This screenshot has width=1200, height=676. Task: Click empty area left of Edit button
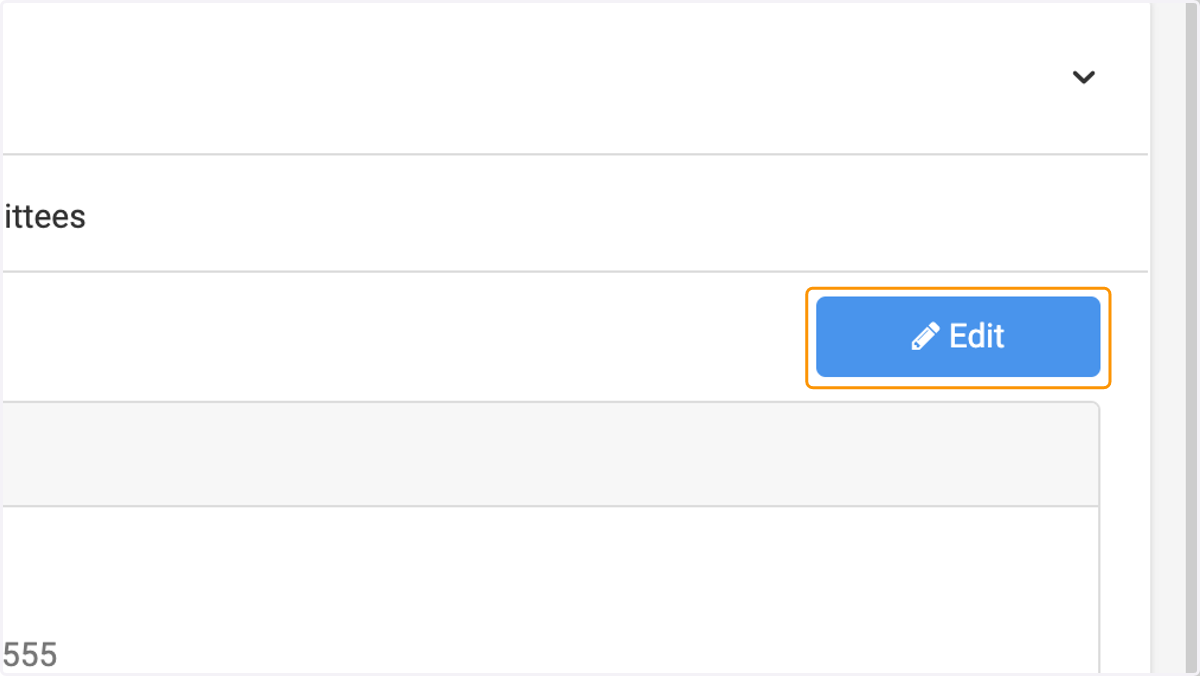(400, 337)
